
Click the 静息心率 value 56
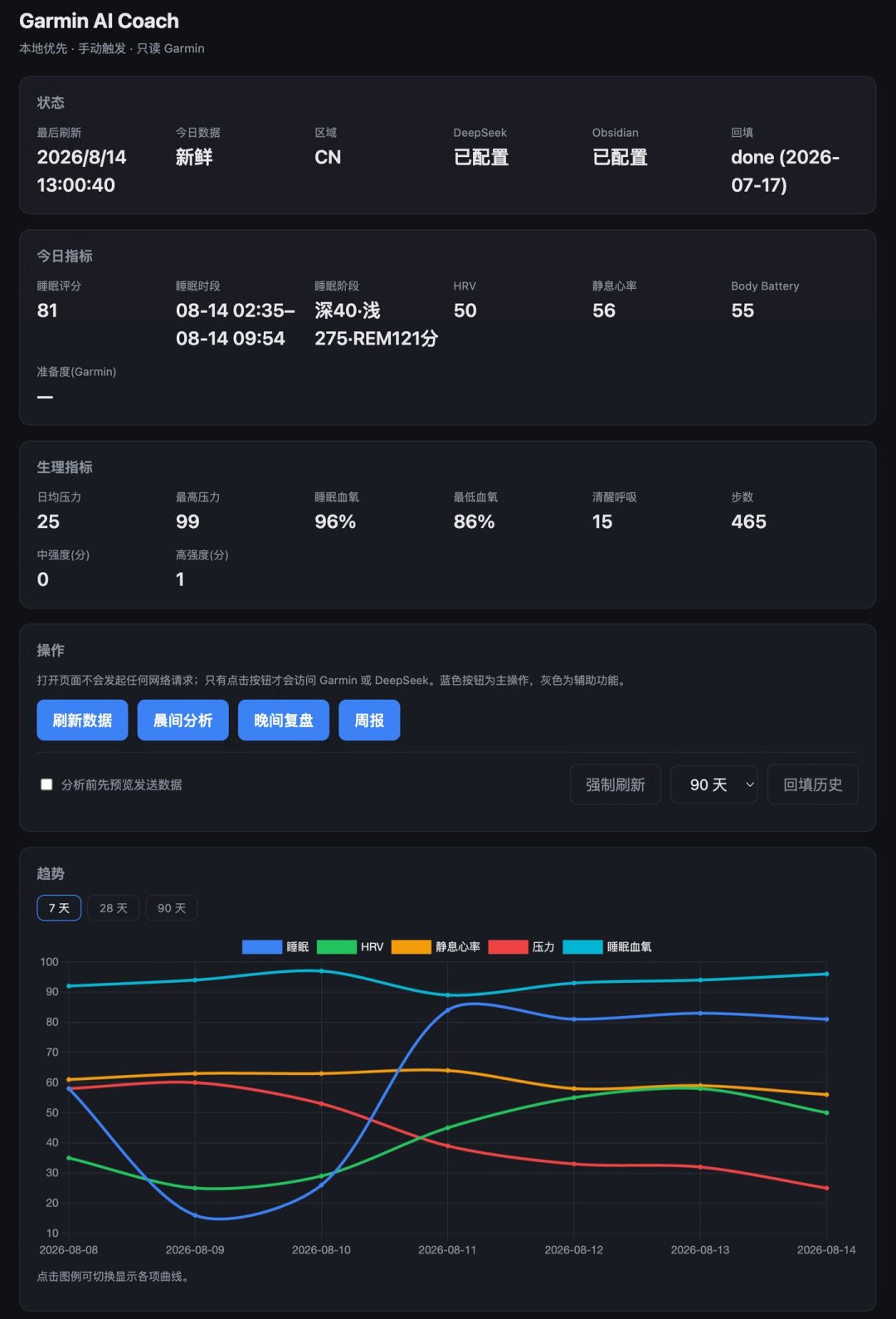point(604,310)
